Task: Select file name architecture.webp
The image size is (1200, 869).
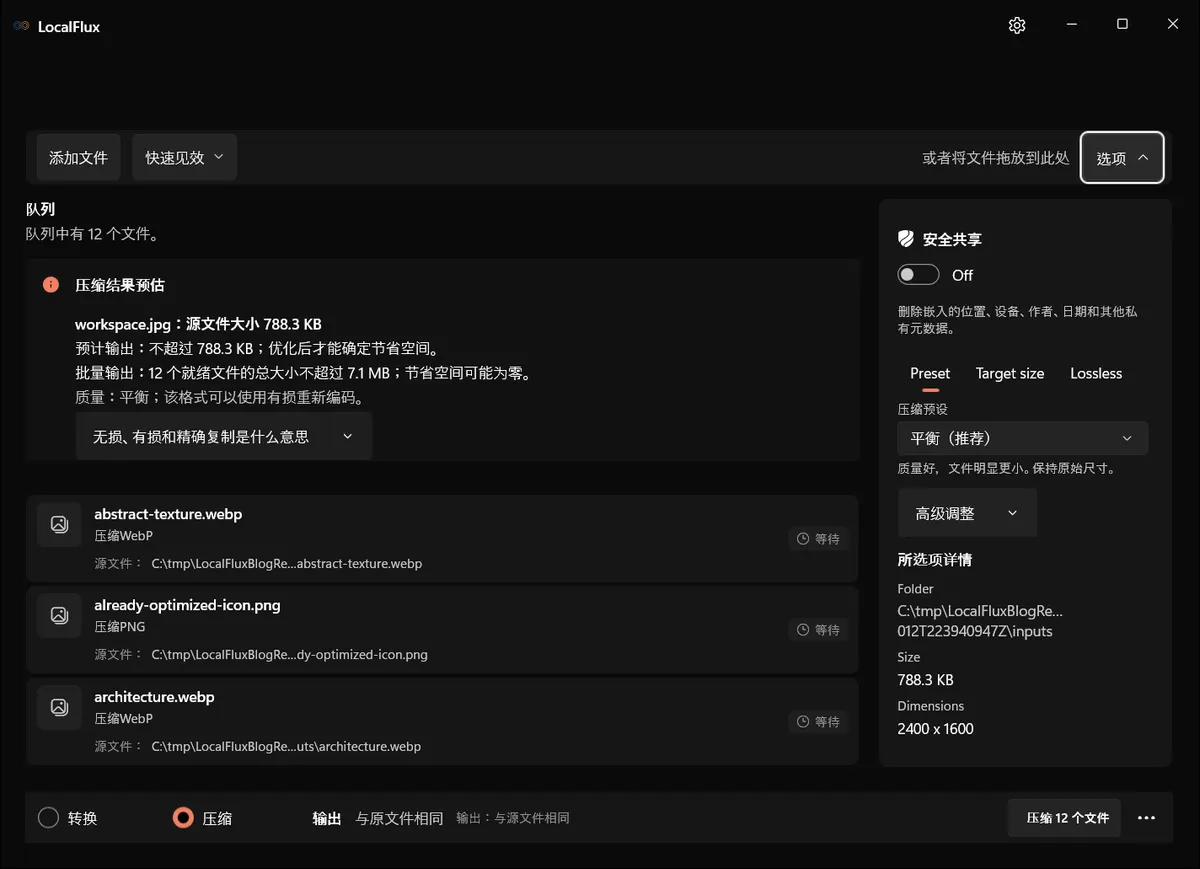Action: click(154, 697)
